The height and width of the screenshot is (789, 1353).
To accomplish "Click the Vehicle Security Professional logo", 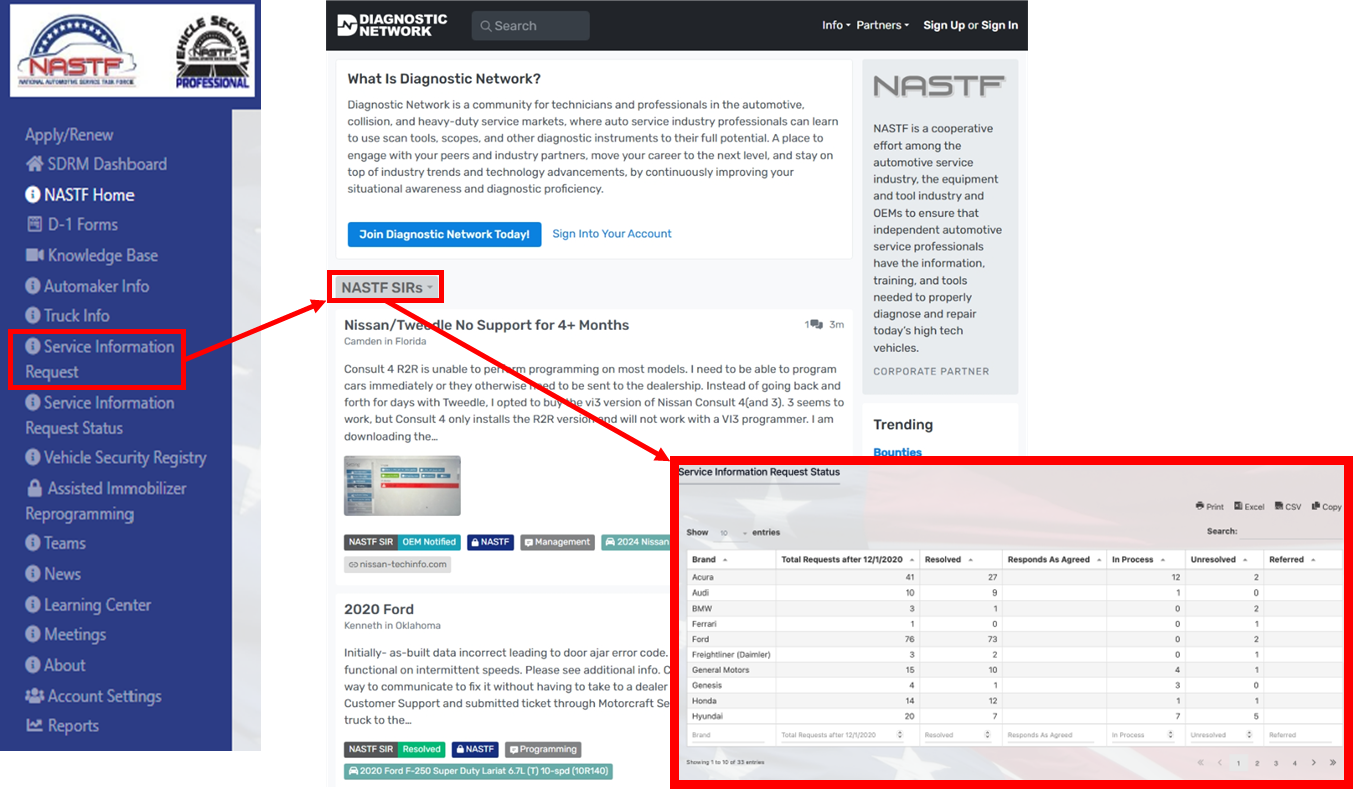I will 212,52.
